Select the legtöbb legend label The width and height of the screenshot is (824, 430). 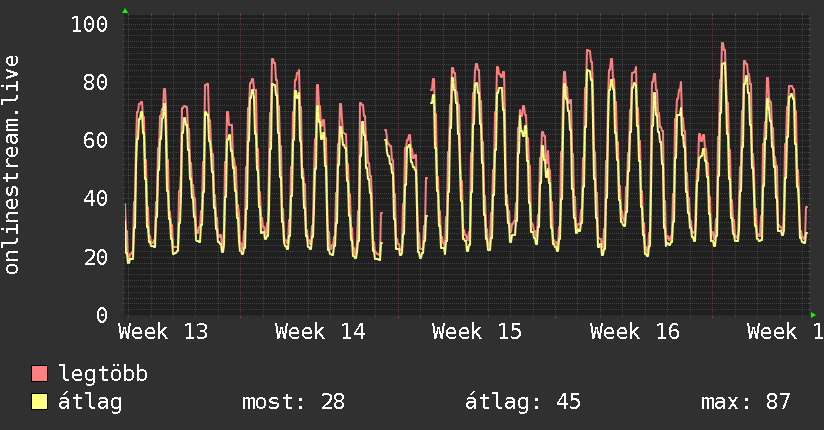tap(103, 373)
